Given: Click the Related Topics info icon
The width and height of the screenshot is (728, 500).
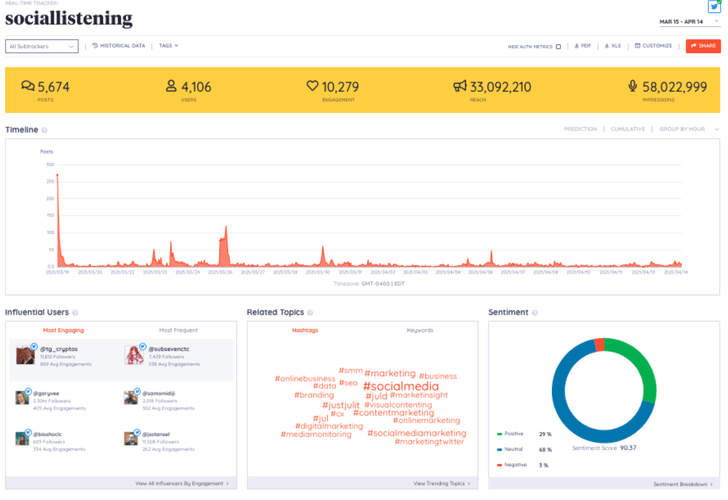Looking at the screenshot, I should pyautogui.click(x=309, y=313).
